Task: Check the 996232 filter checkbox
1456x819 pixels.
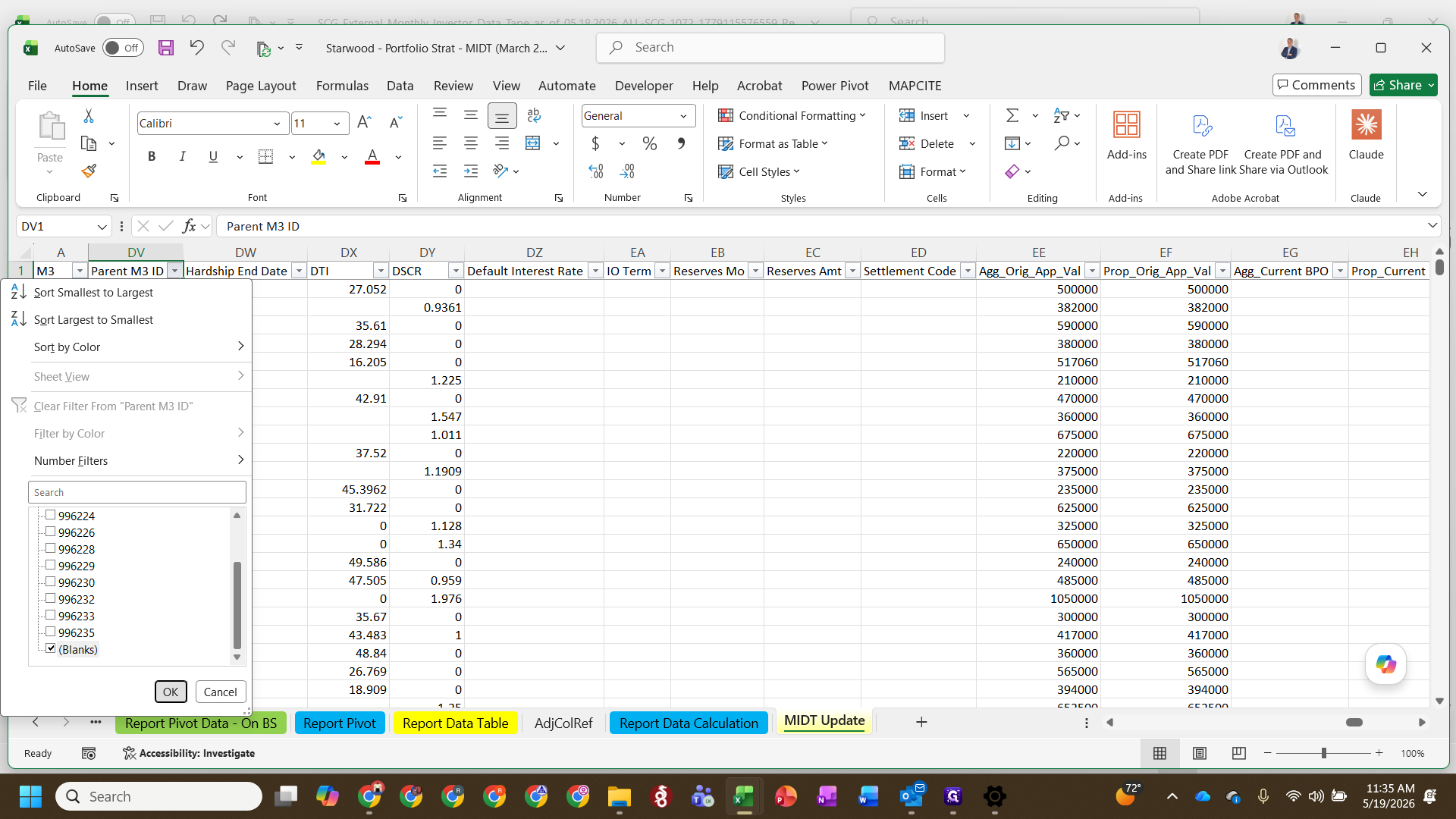Action: click(x=51, y=598)
